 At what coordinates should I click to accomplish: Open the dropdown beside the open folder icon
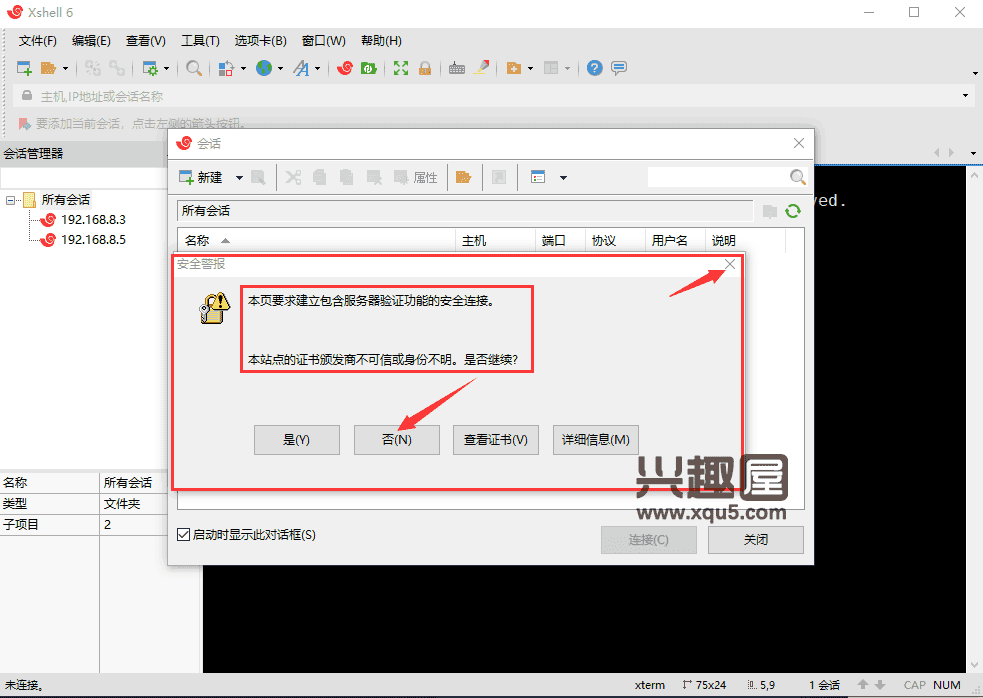65,68
